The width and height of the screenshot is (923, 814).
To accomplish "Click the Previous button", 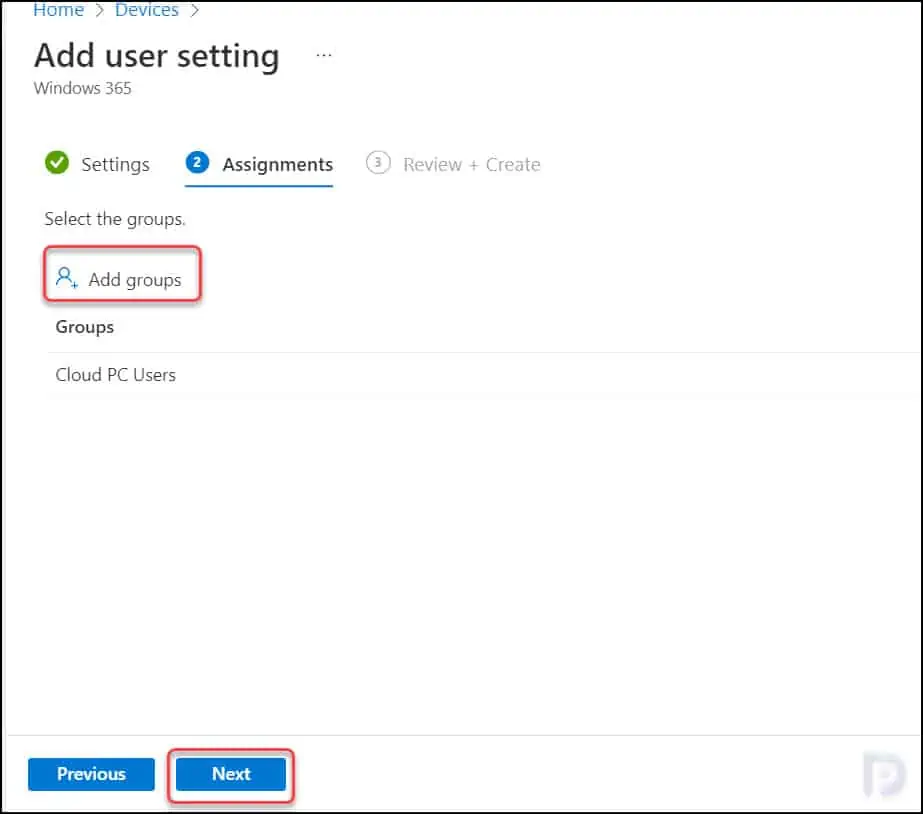I will pos(91,774).
